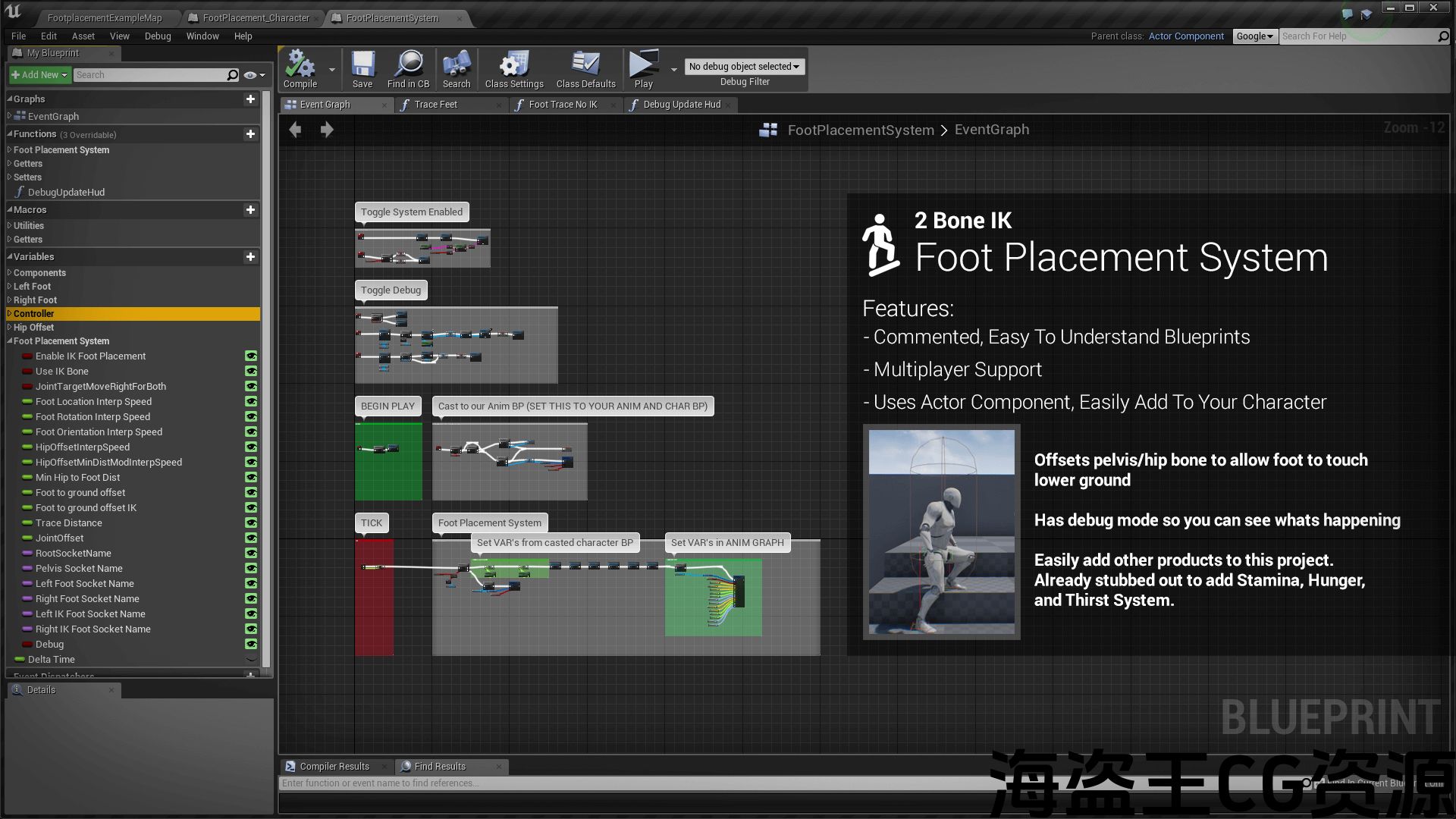Viewport: 1456px width, 819px height.
Task: Toggle visibility eye for Enable IK Foot Placement
Action: click(x=251, y=356)
